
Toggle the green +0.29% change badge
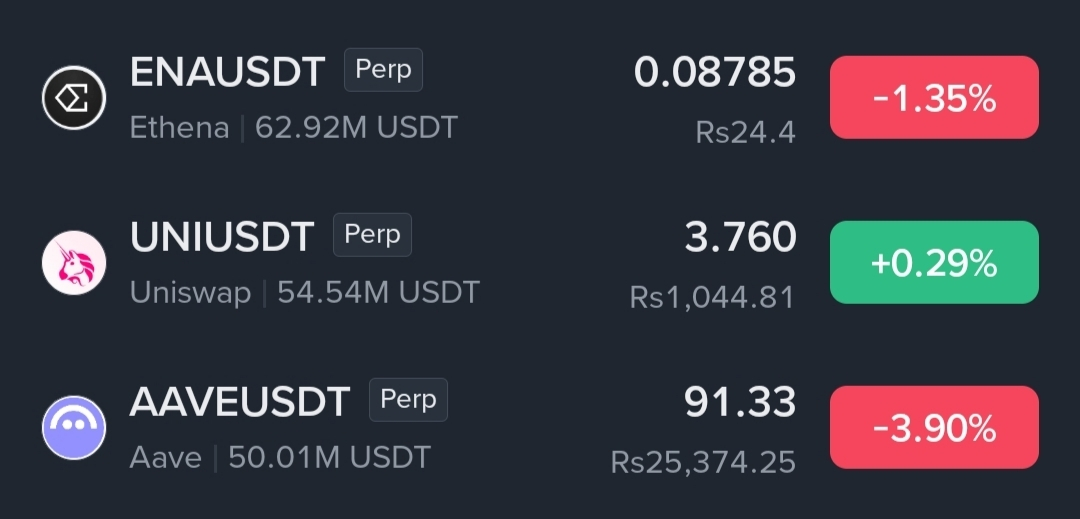(934, 262)
